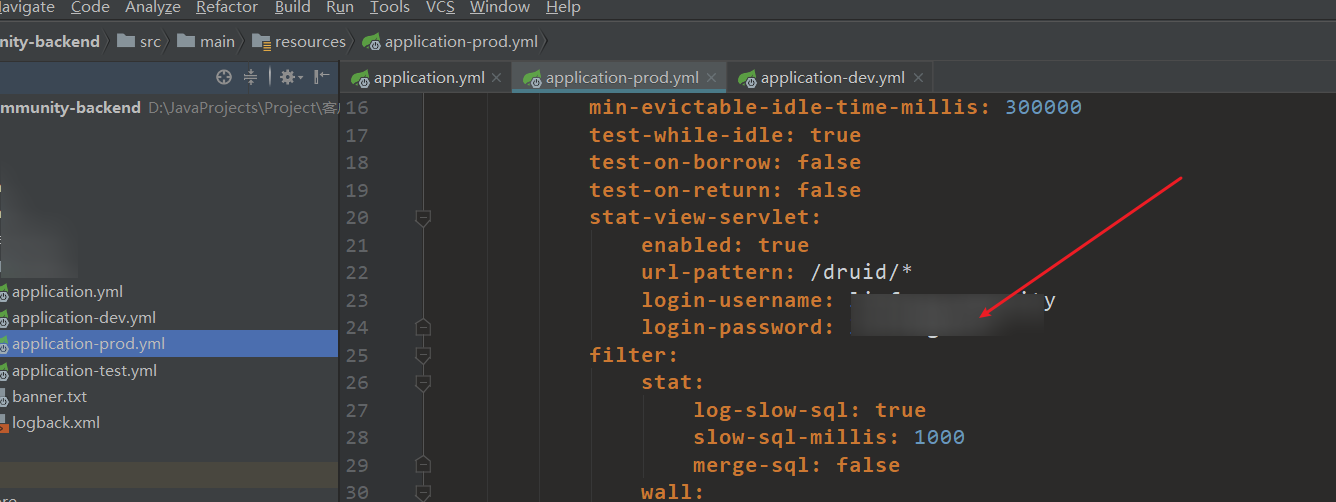
Task: Close the application-prod.yml editor tab
Action: [x=711, y=78]
